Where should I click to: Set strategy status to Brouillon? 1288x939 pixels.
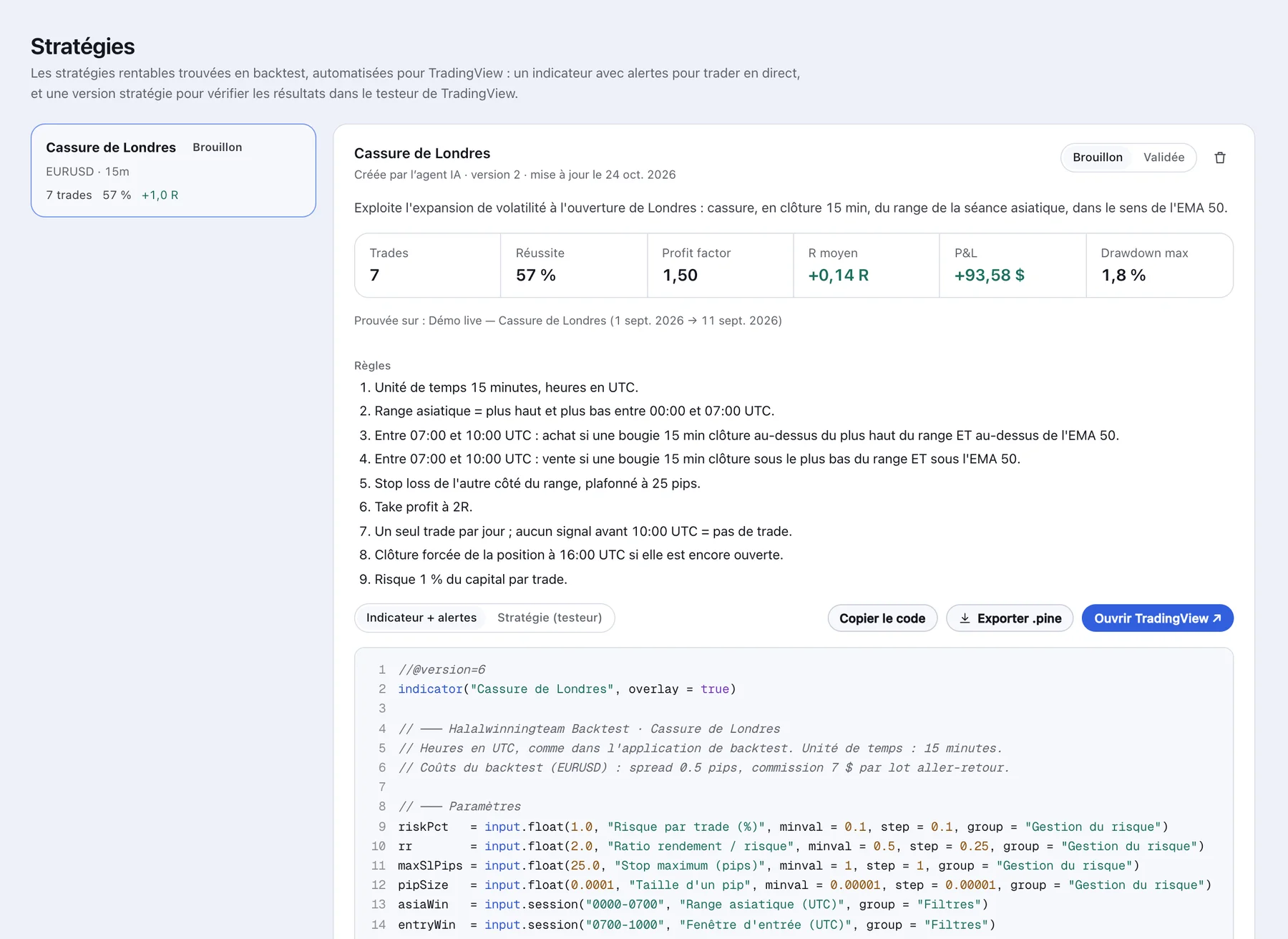pyautogui.click(x=1097, y=157)
